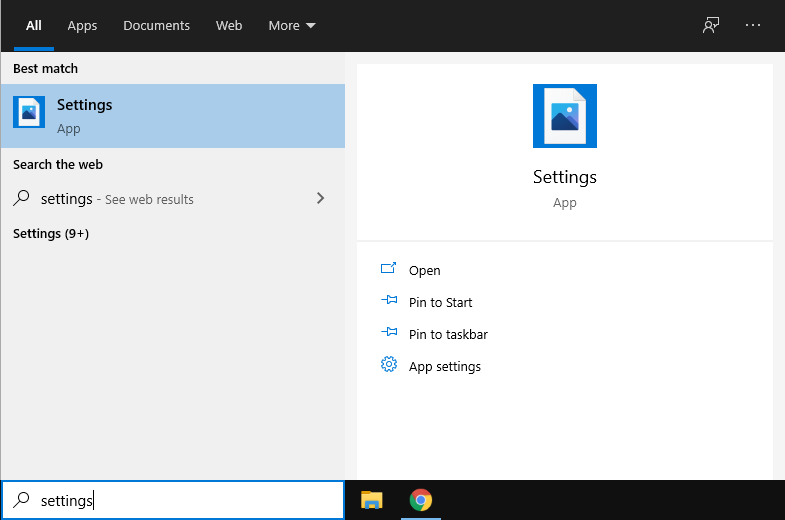Click the Settings app icon in best match
785x520 pixels.
point(29,112)
